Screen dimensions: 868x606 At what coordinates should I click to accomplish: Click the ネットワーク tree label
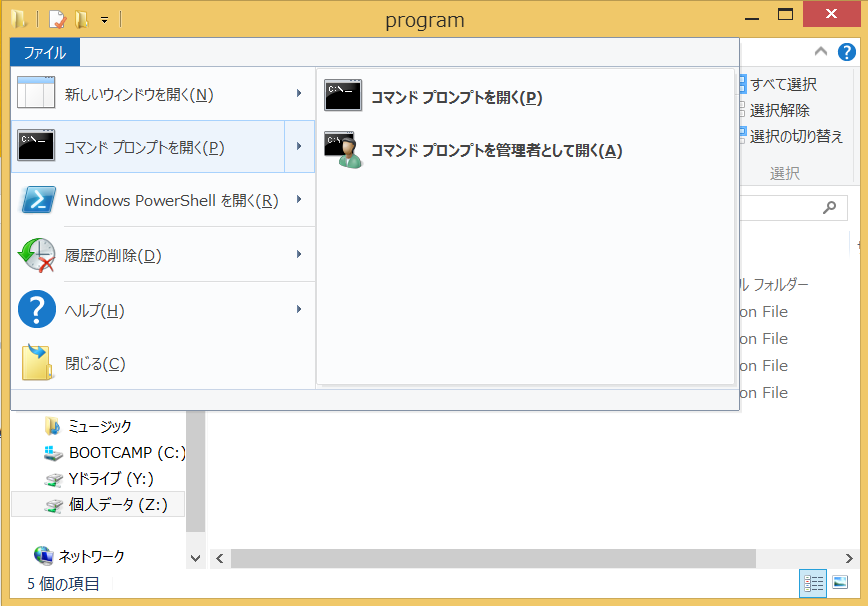click(91, 556)
